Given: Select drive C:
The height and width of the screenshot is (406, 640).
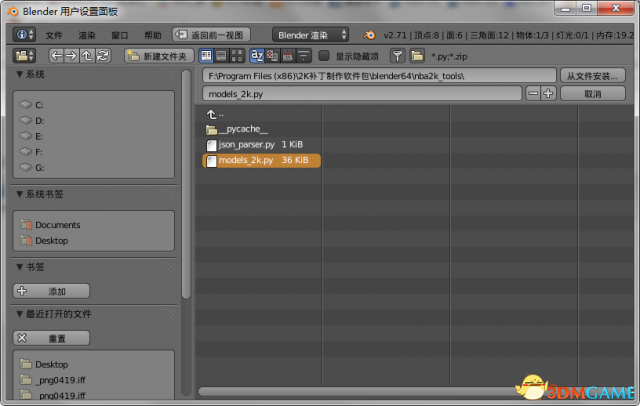Looking at the screenshot, I should pyautogui.click(x=93, y=105).
